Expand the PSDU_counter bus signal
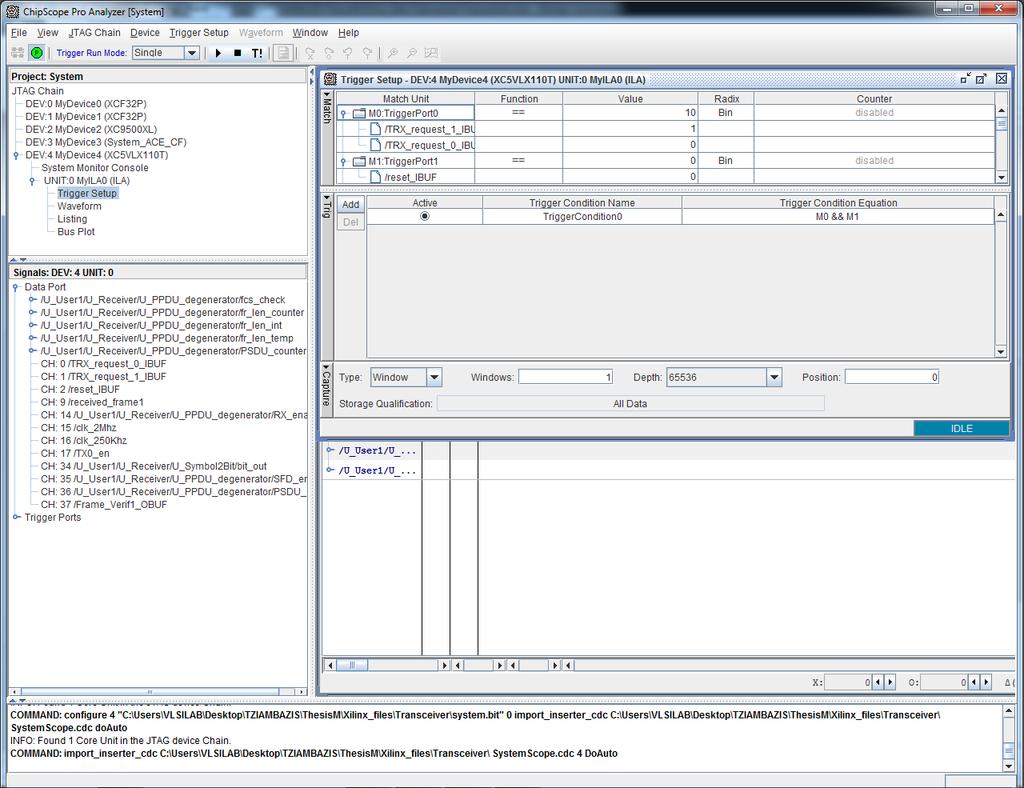The width and height of the screenshot is (1024, 788). pos(32,351)
